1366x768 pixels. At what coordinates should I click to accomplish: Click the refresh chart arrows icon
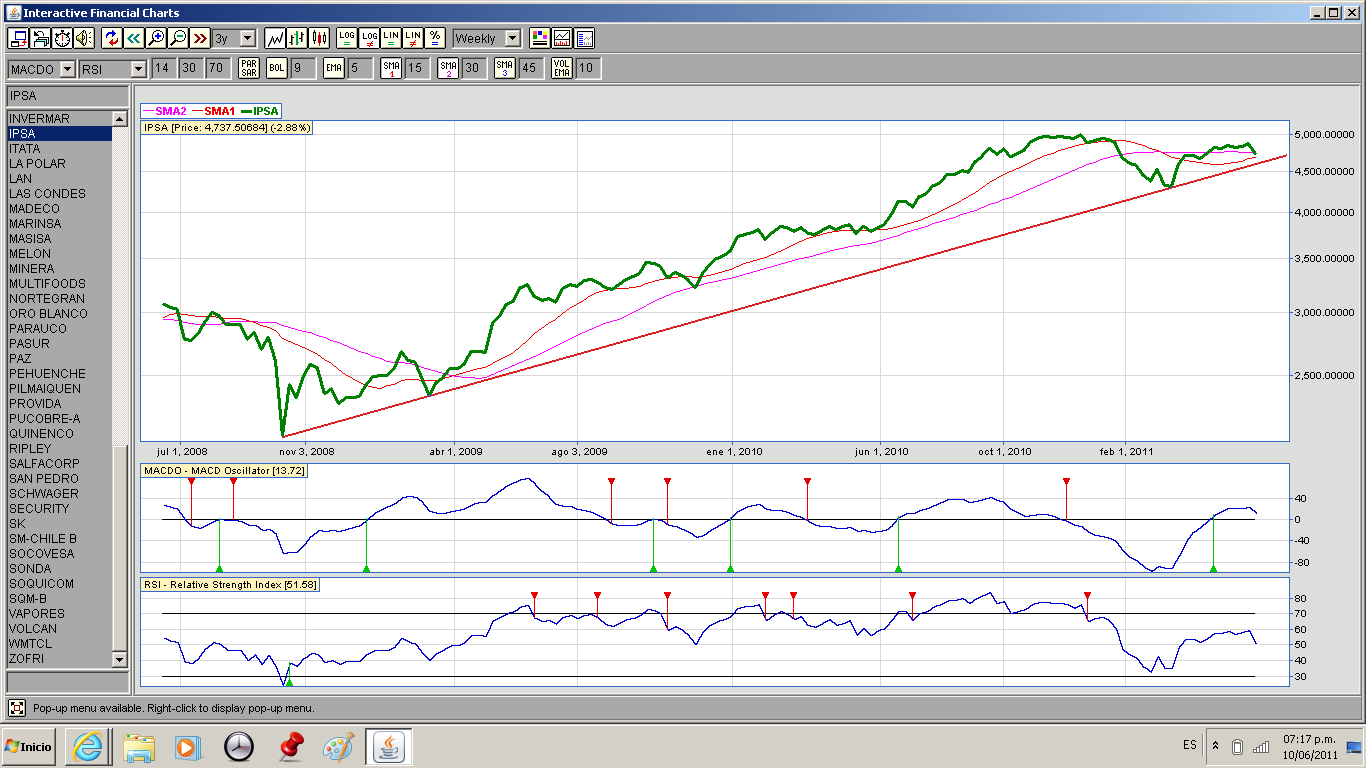[112, 38]
